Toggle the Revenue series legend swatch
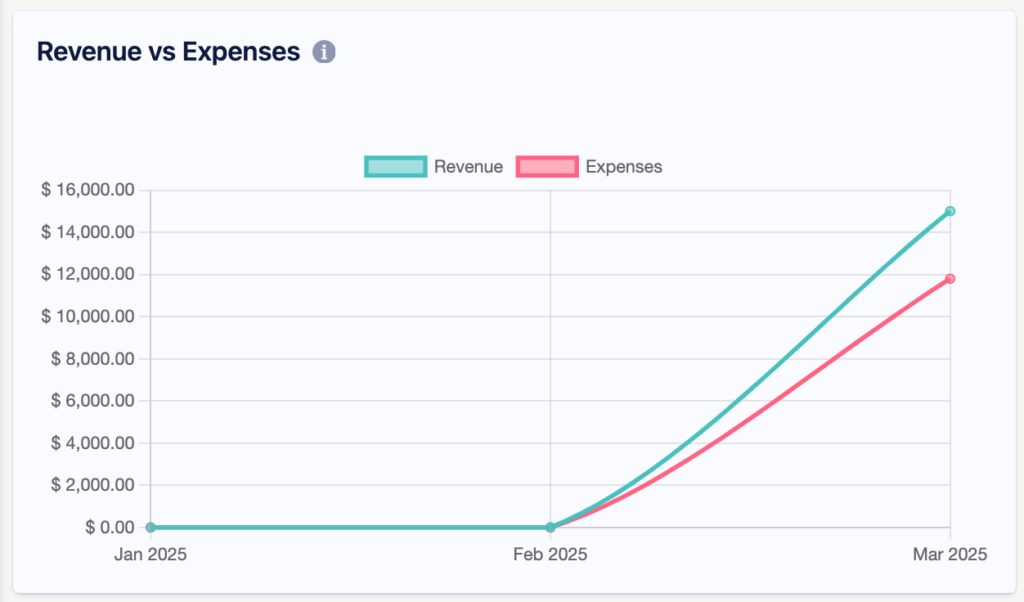 point(396,167)
